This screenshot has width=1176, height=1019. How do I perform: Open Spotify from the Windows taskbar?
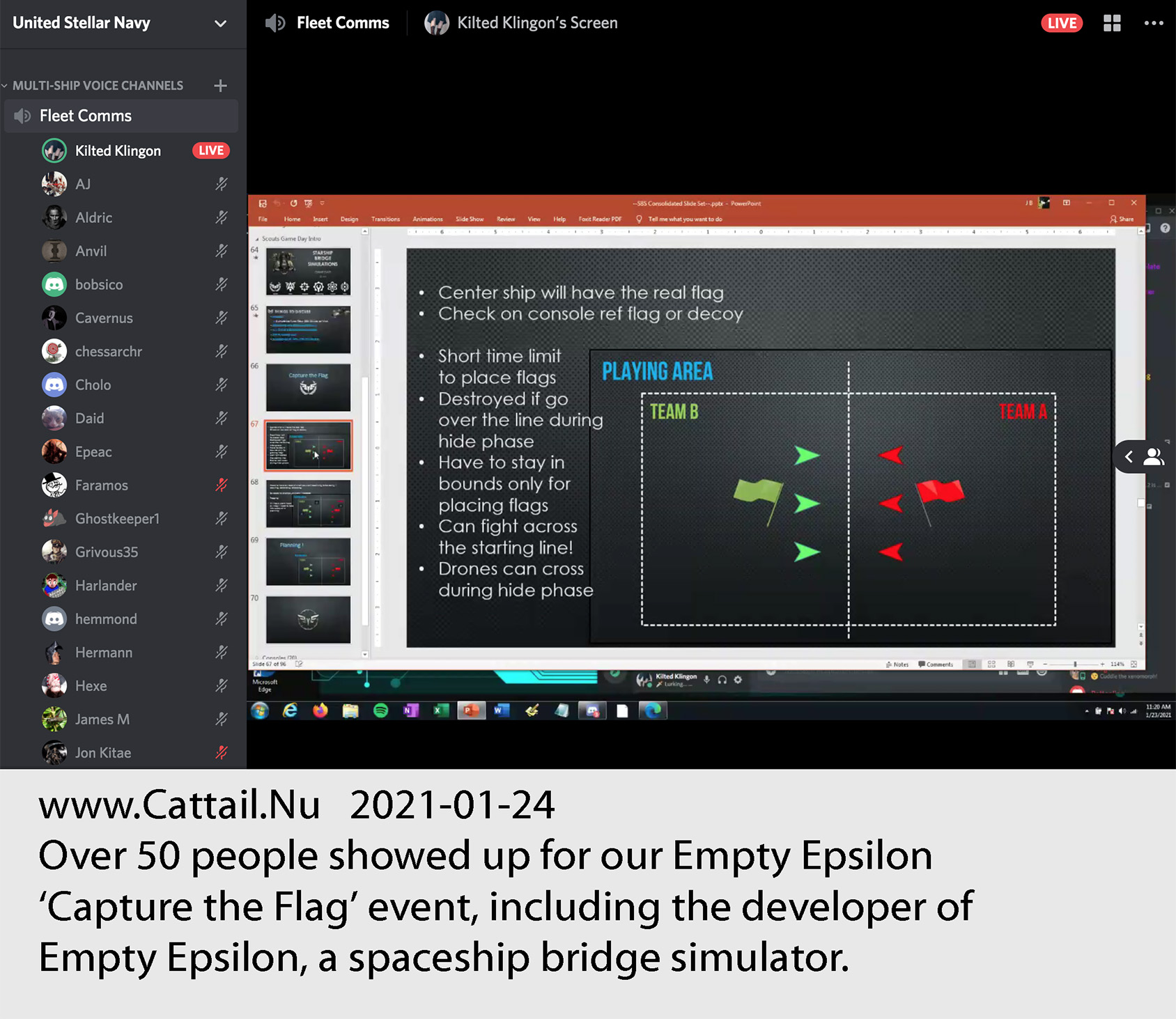tap(380, 710)
